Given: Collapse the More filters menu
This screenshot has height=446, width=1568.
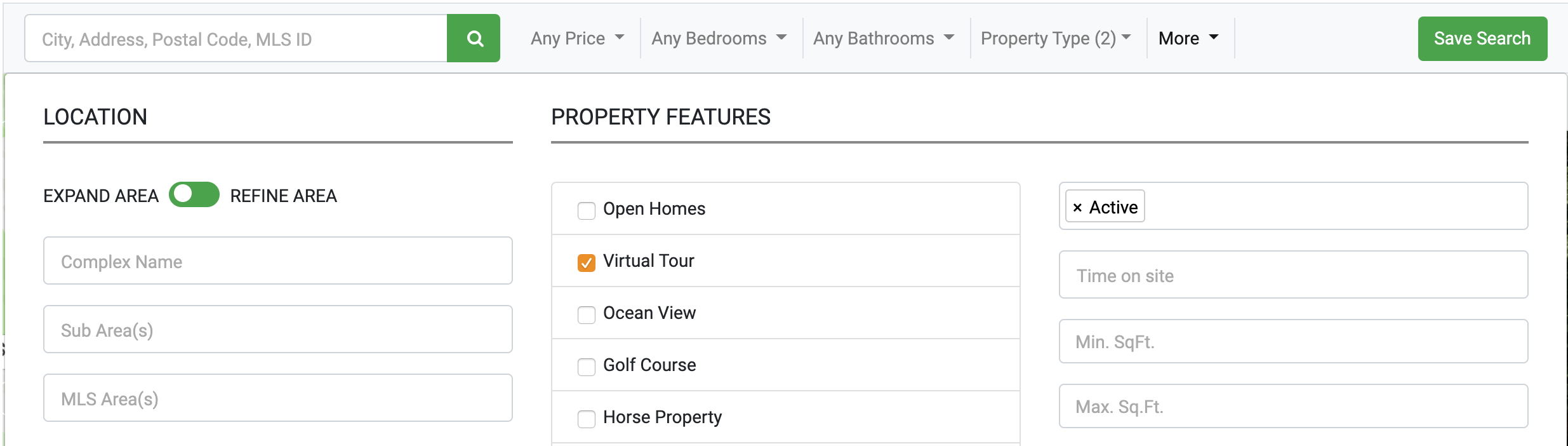Looking at the screenshot, I should click(x=1188, y=38).
